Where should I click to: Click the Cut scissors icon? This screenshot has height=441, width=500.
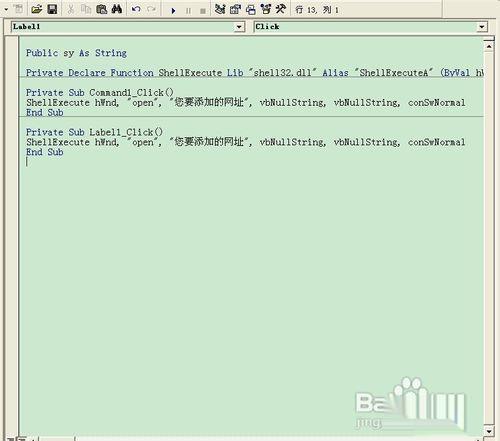point(70,9)
